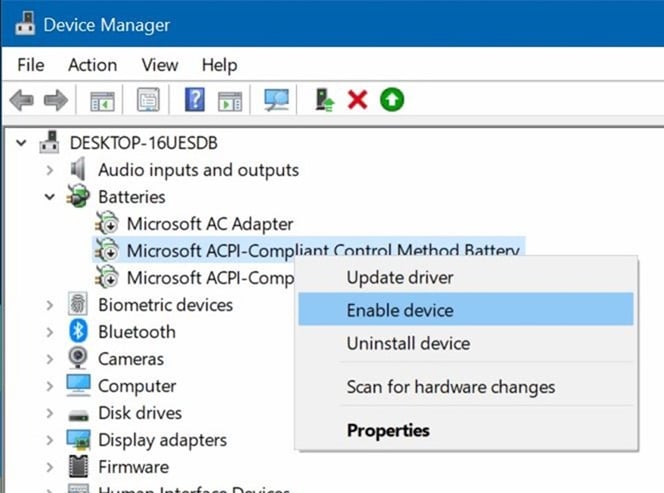The image size is (664, 493).
Task: Expand Audio inputs and outputs
Action: (x=50, y=170)
